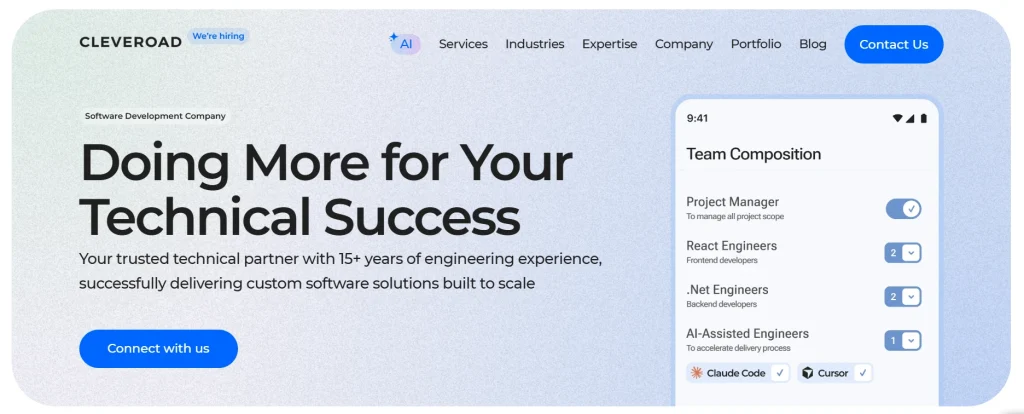
Task: Open the AI-Assisted Engineers count dropdown
Action: point(903,340)
